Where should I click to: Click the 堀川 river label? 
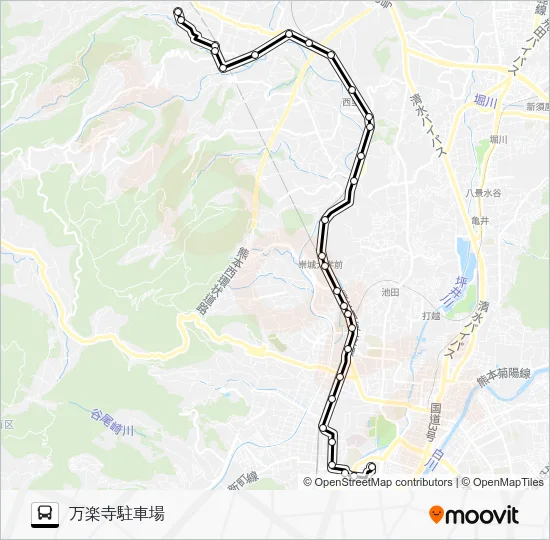485,102
